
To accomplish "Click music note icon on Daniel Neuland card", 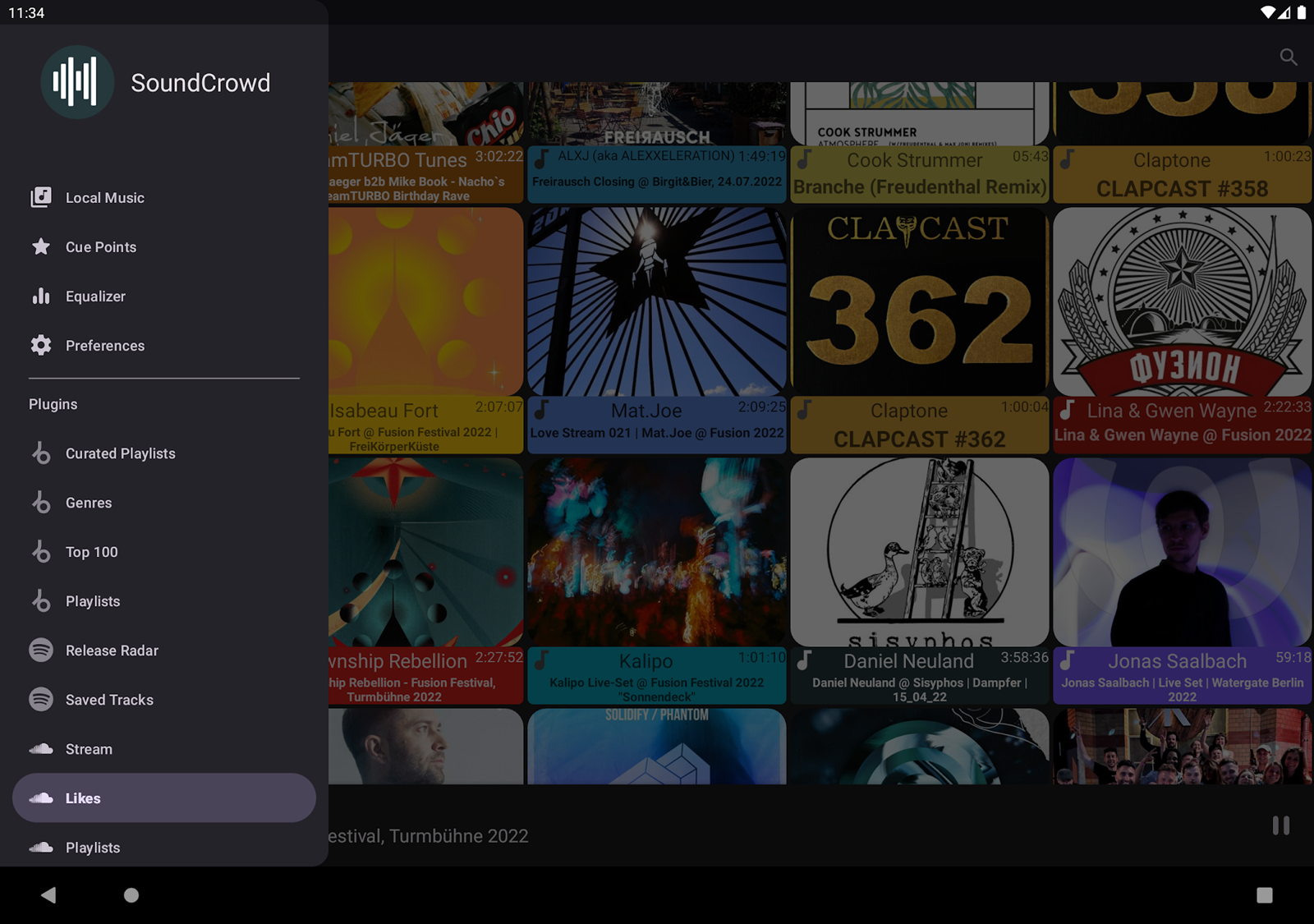I will [x=805, y=660].
